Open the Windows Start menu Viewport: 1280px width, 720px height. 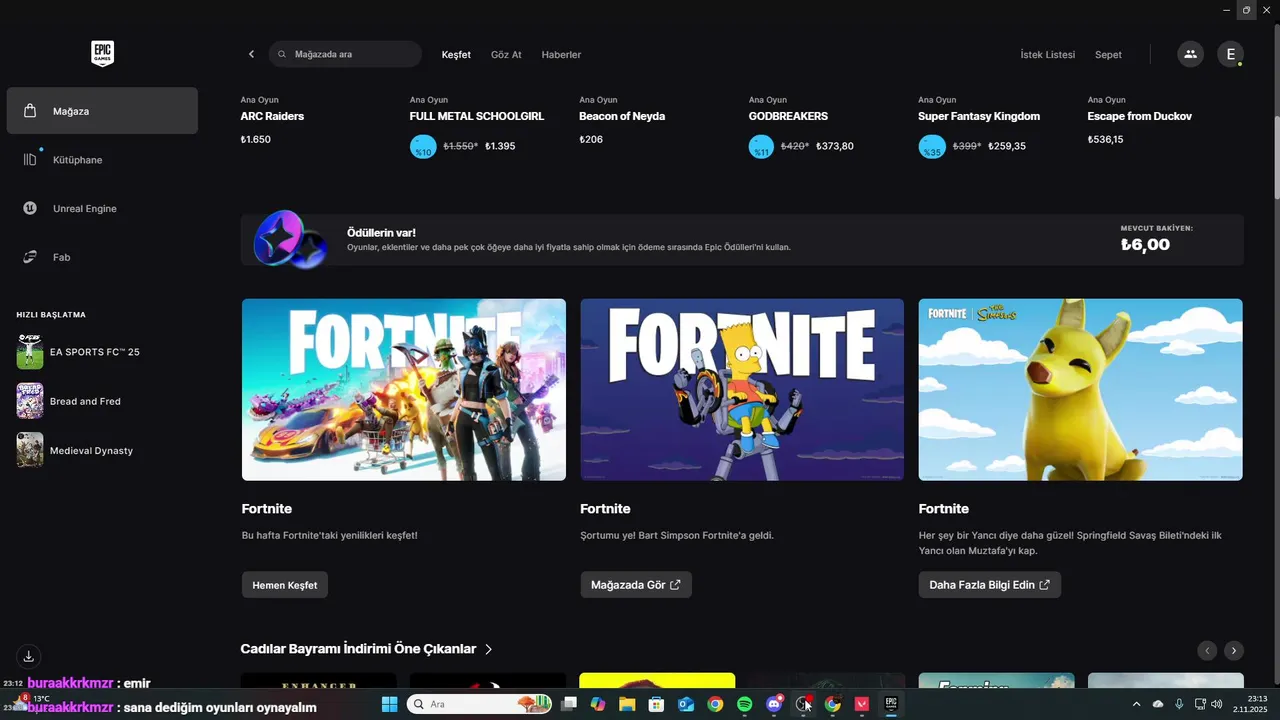point(389,704)
